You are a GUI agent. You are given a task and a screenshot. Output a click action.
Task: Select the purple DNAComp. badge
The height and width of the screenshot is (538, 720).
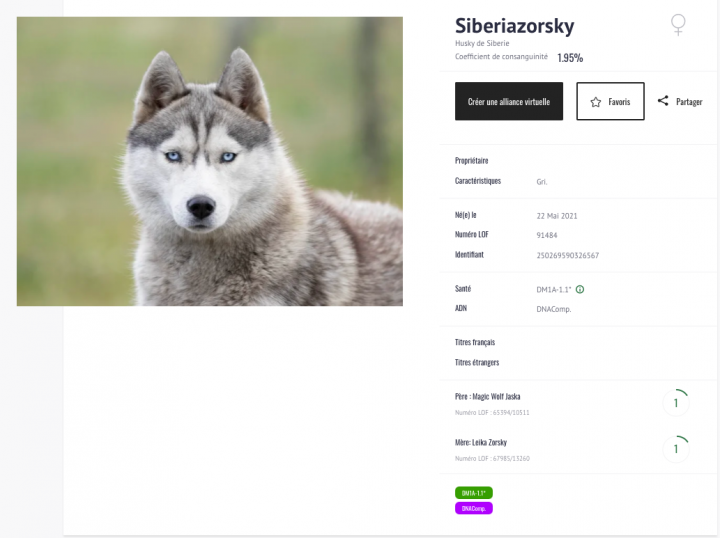click(x=474, y=508)
